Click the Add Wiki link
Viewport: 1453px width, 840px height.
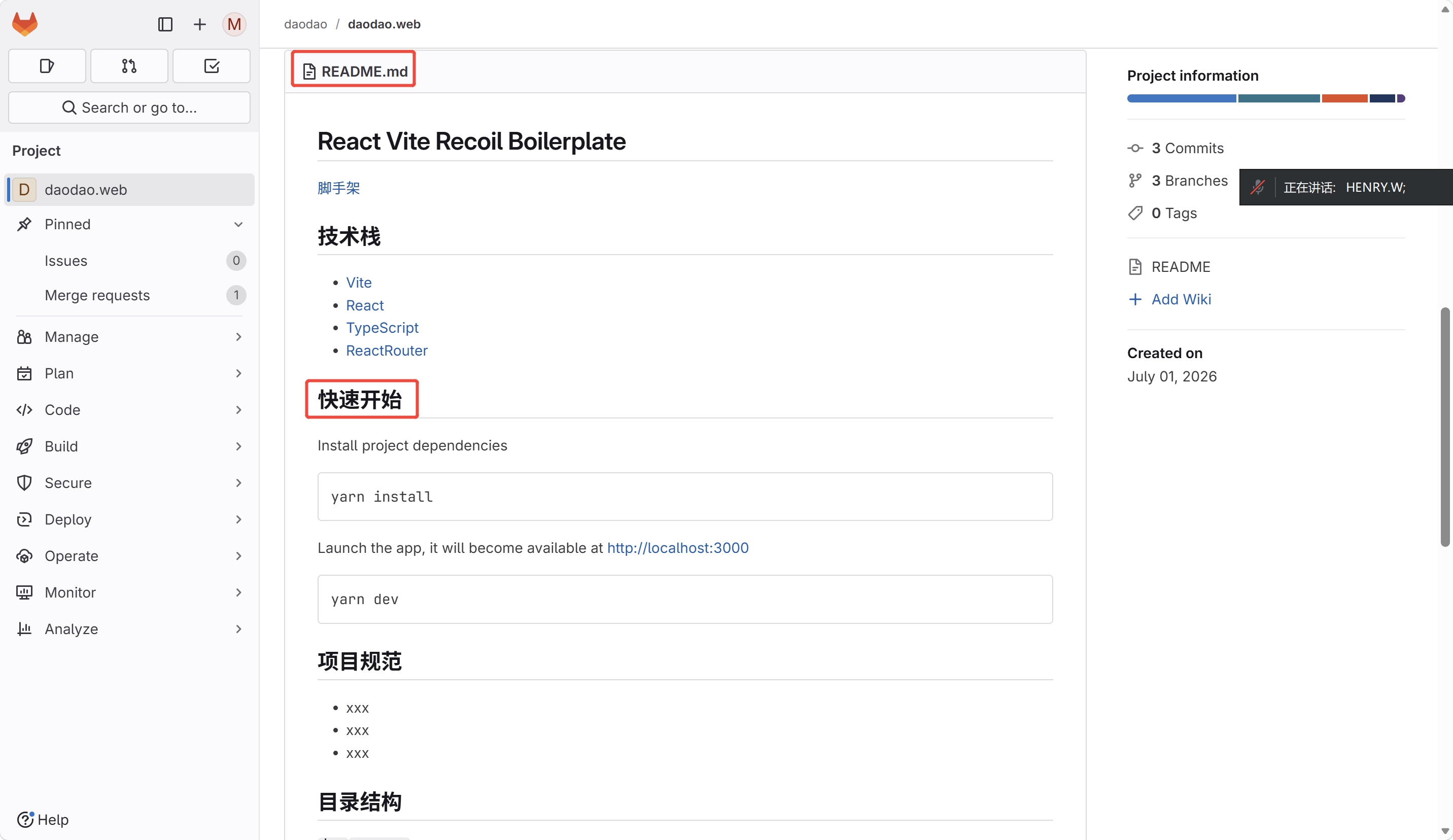1181,299
